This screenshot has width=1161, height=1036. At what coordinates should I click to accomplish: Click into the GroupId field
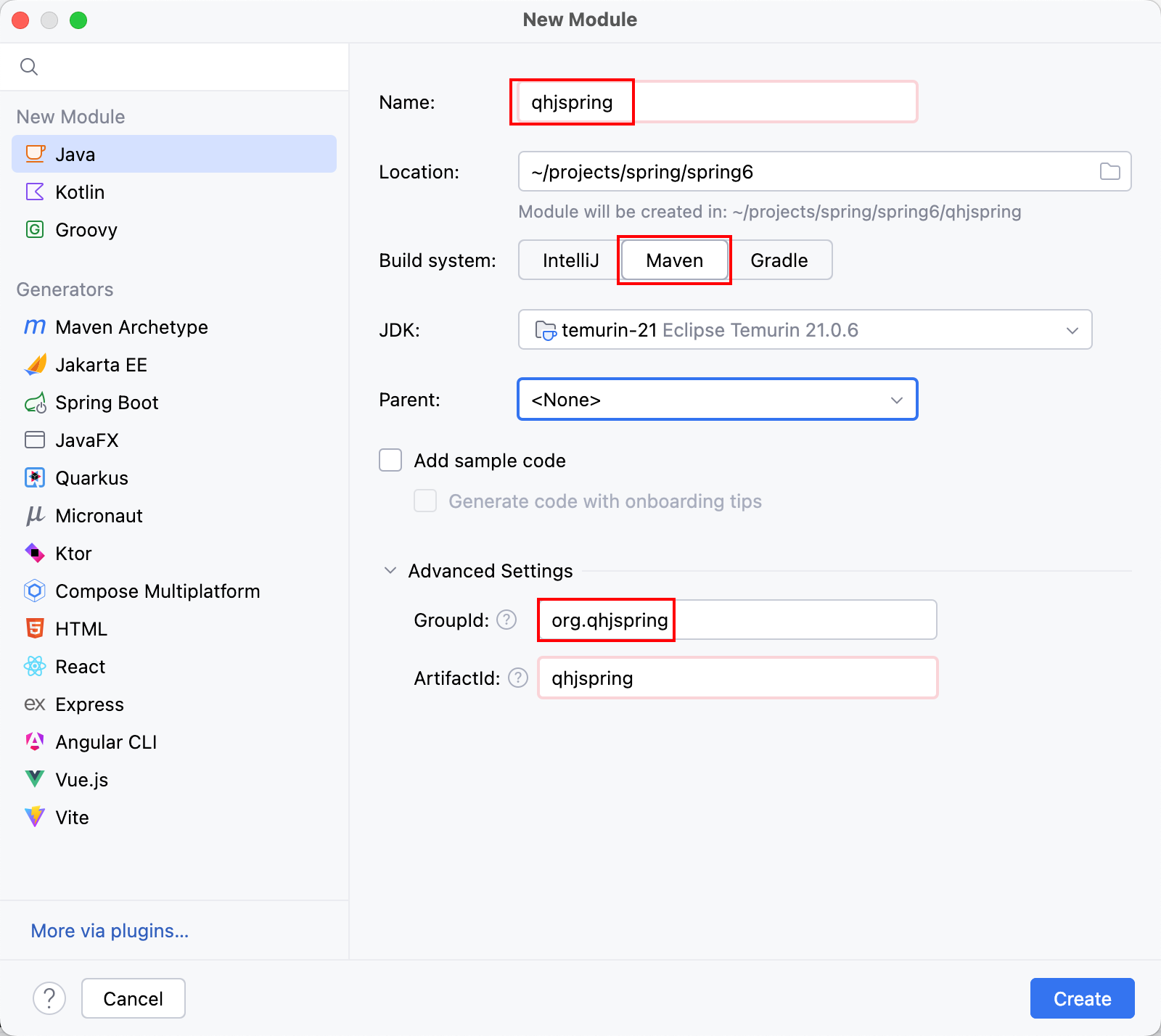click(737, 620)
